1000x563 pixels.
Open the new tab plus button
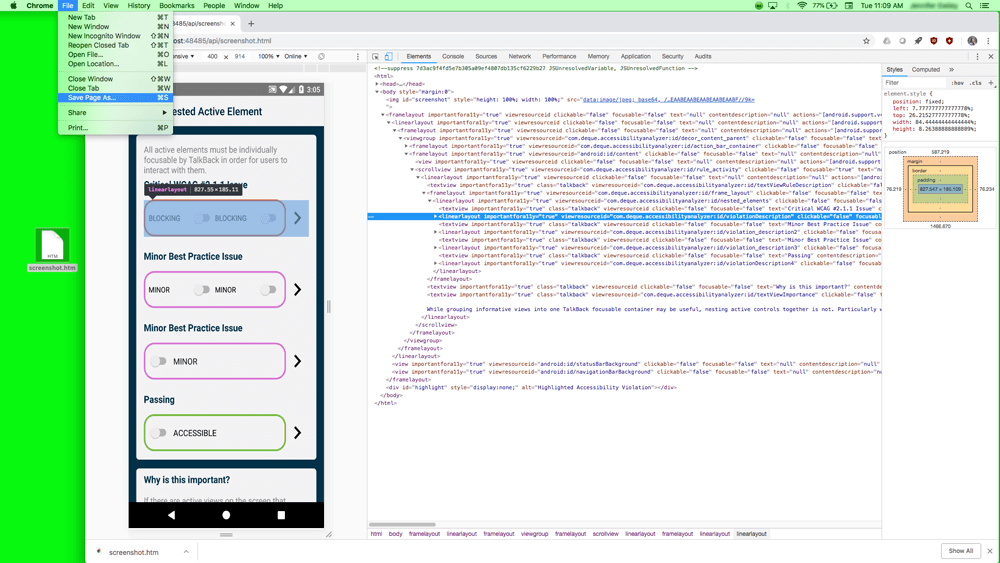251,23
